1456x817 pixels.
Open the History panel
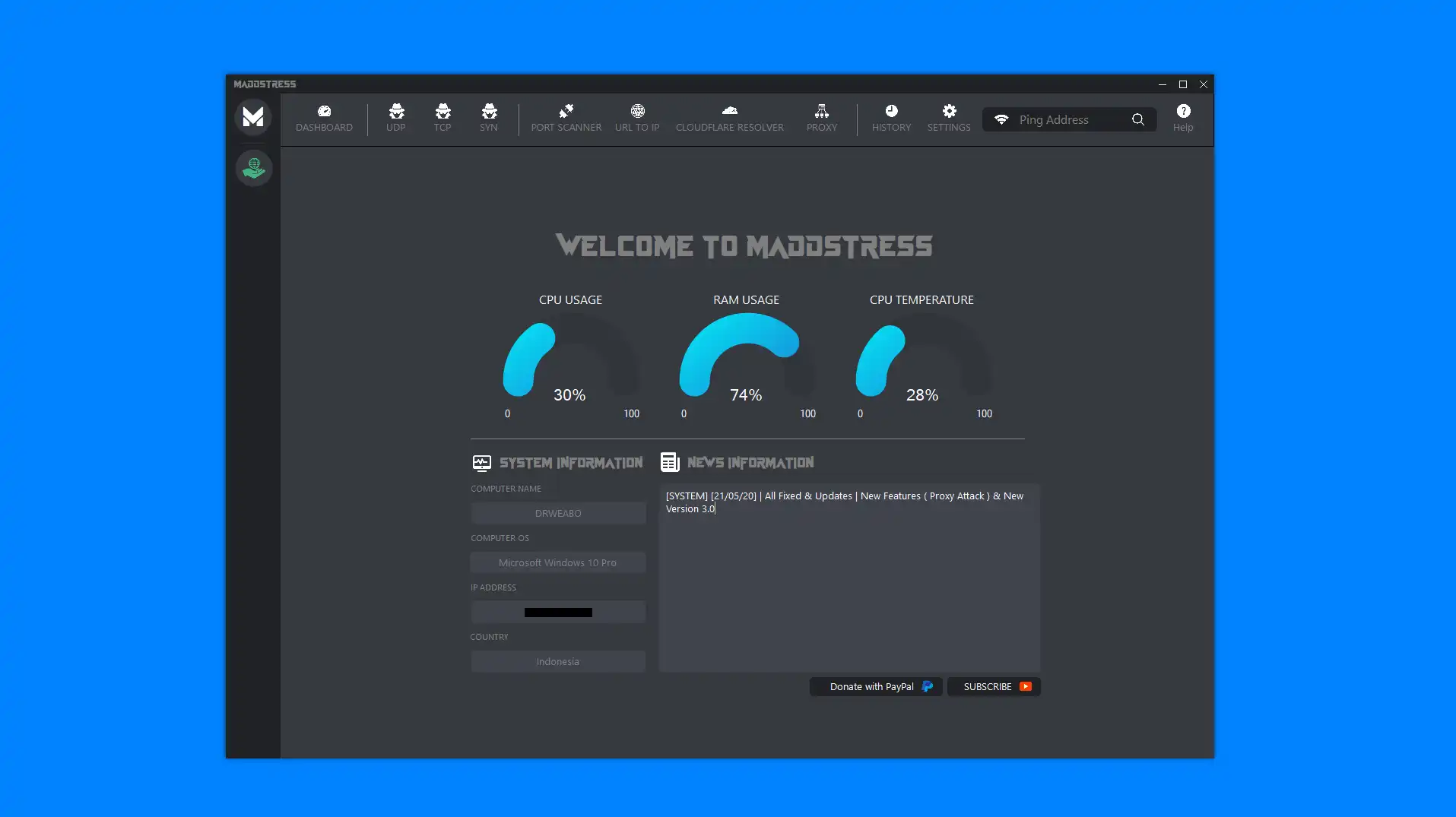pos(891,119)
